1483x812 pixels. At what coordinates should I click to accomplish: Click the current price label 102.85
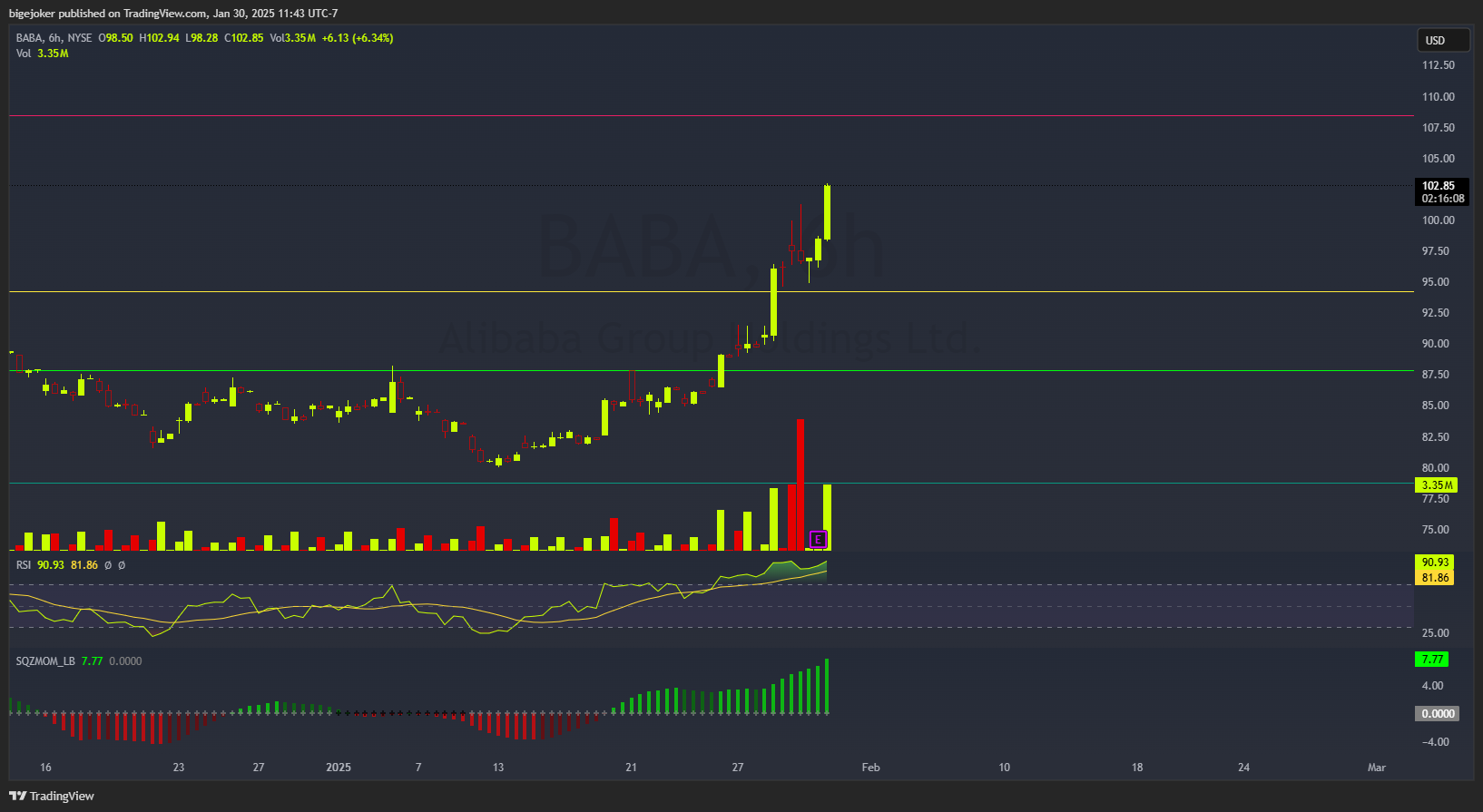1442,186
